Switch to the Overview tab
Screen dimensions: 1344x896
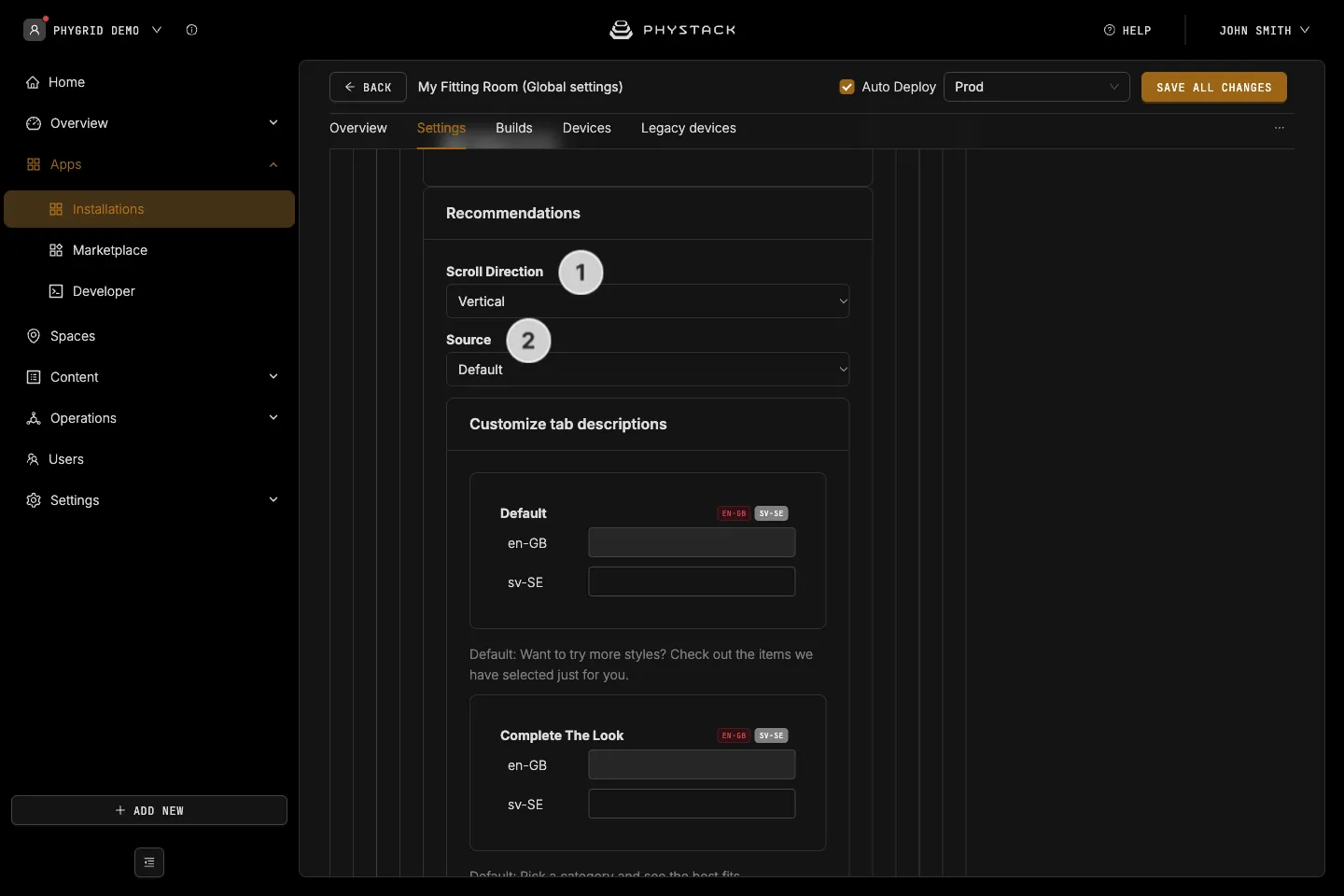[358, 128]
